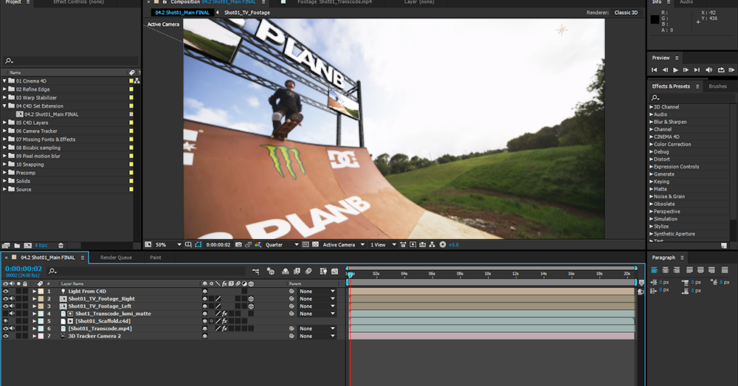Open the Quarter resolution dropdown

click(282, 245)
